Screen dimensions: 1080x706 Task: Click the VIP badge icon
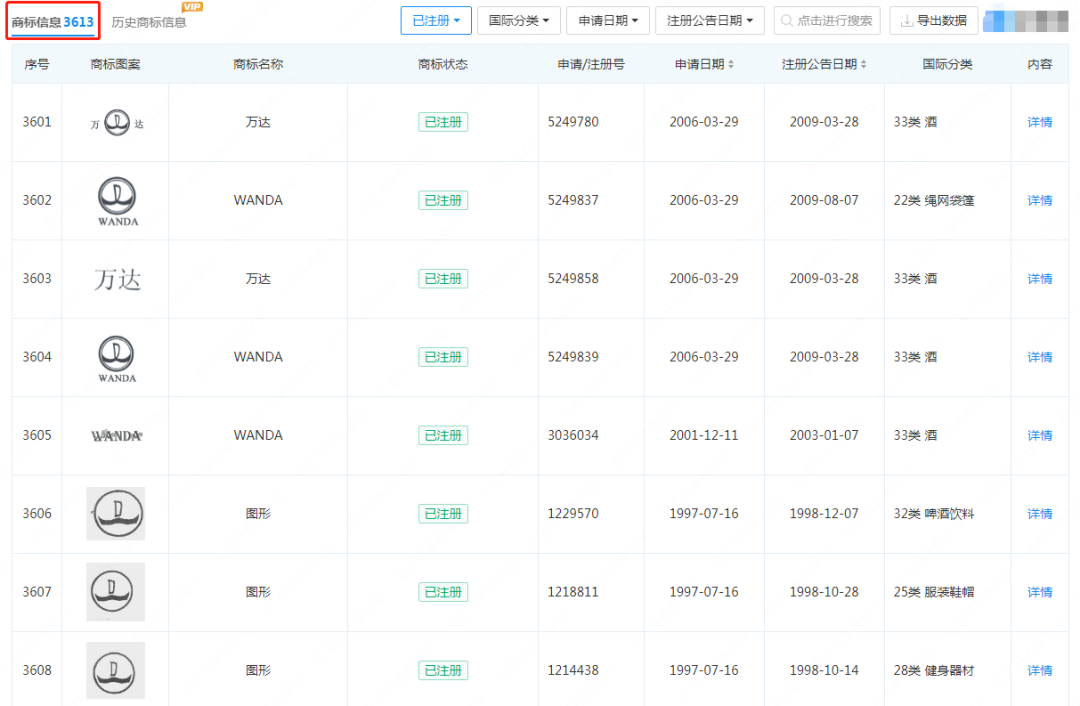pyautogui.click(x=192, y=7)
